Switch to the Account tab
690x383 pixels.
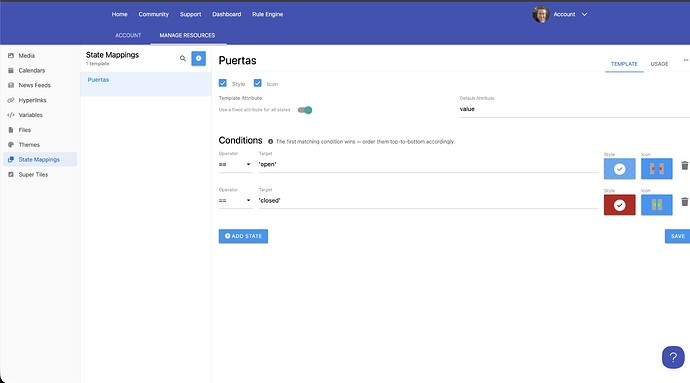click(128, 35)
